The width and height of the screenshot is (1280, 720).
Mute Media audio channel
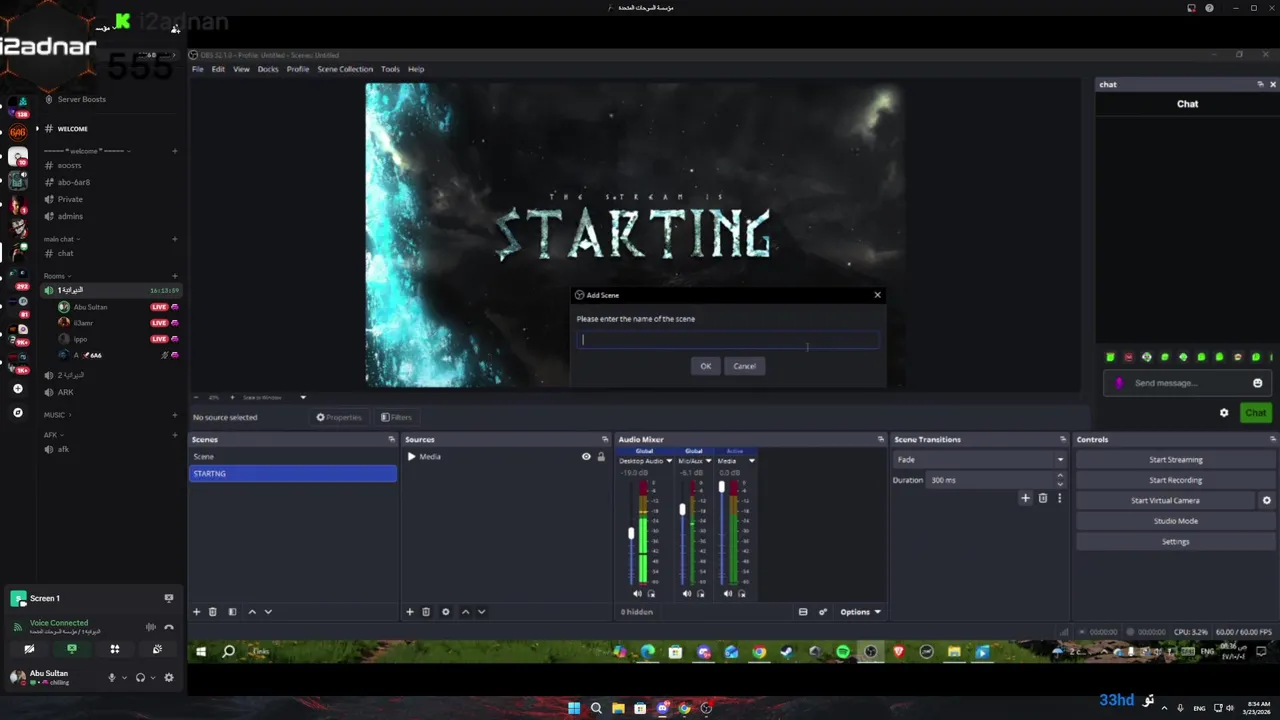[x=728, y=594]
